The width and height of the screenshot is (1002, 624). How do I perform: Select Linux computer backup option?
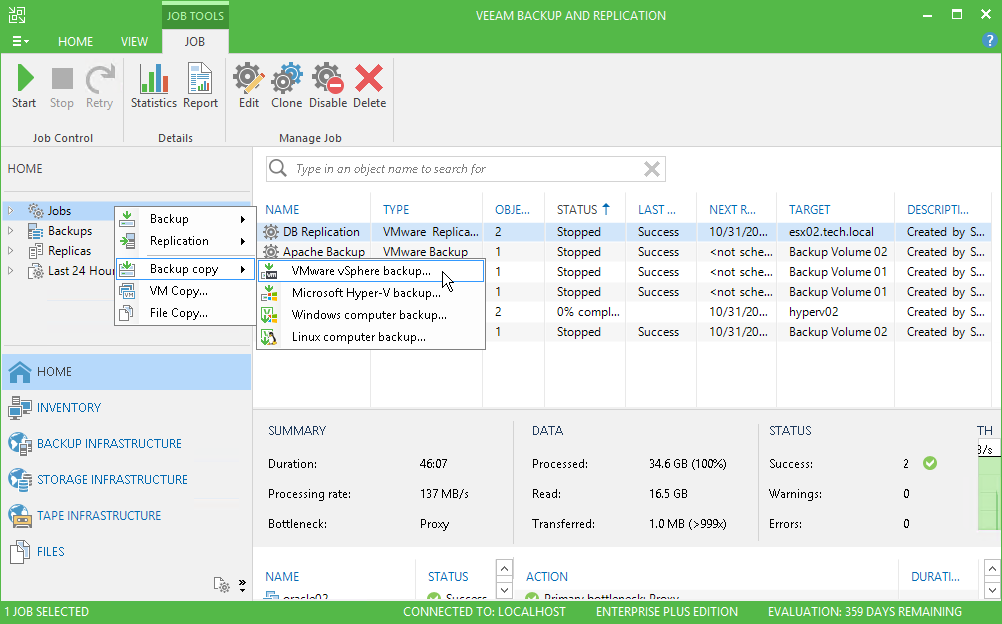click(x=358, y=337)
